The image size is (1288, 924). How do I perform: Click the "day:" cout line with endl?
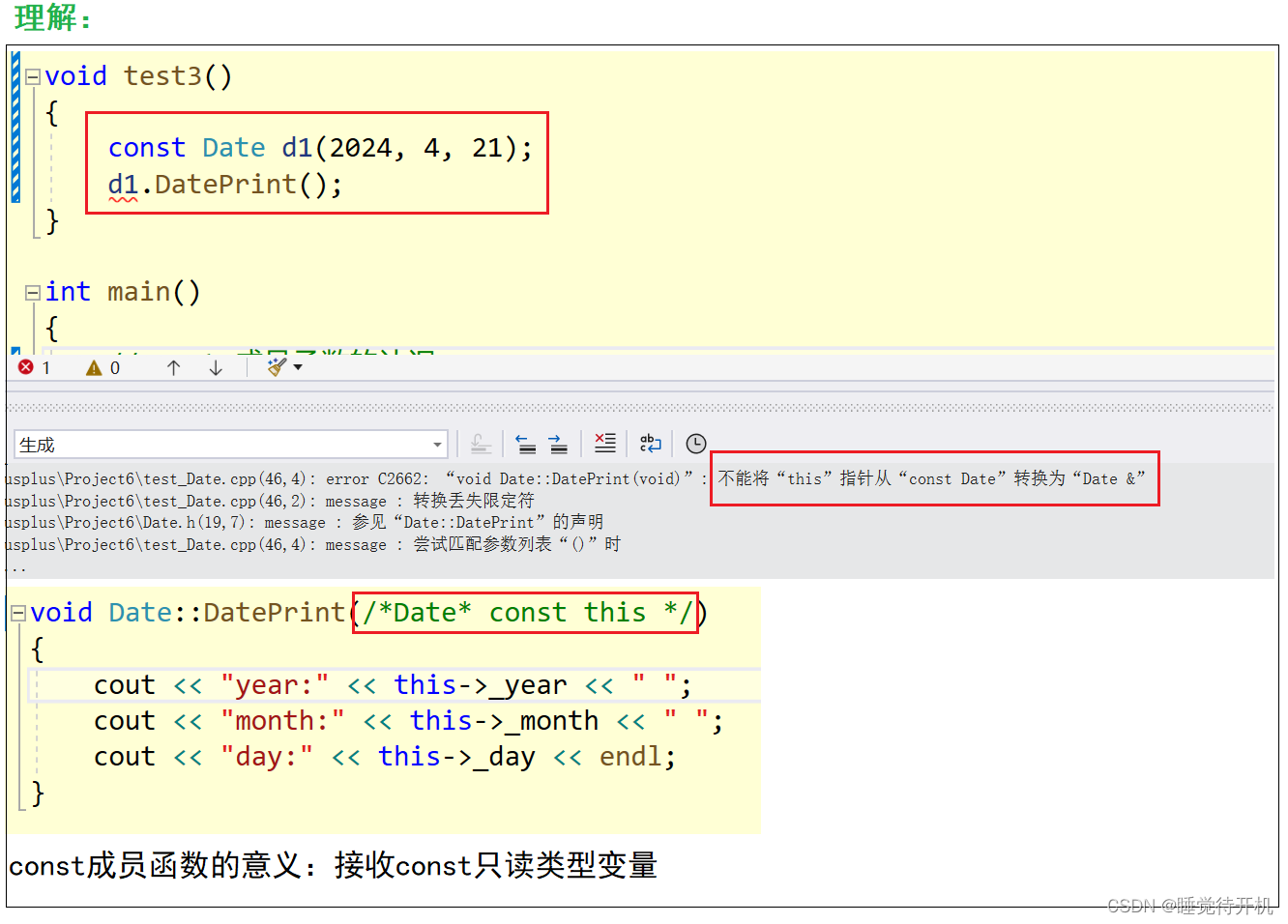coord(385,757)
